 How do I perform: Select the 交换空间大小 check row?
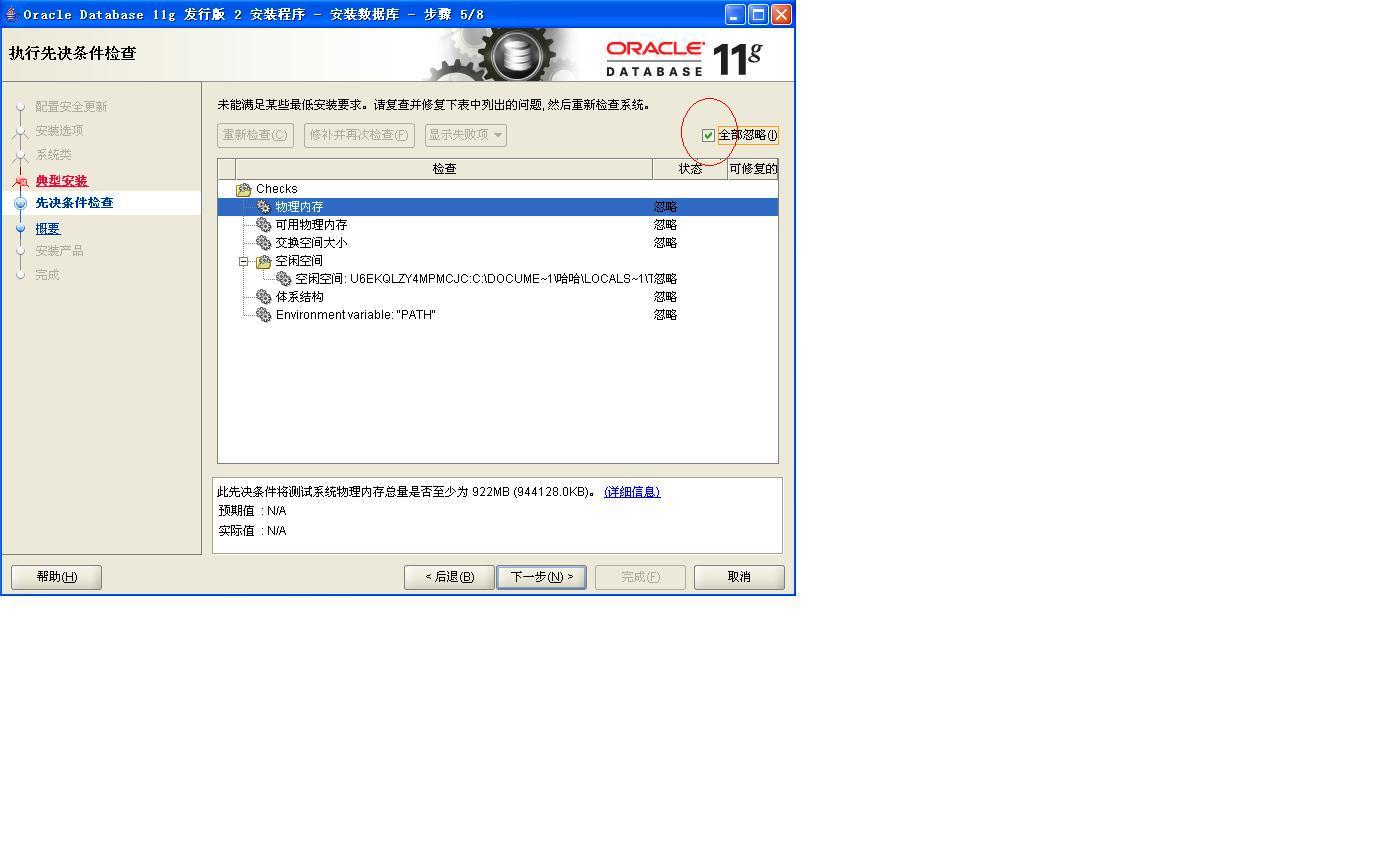pos(498,243)
